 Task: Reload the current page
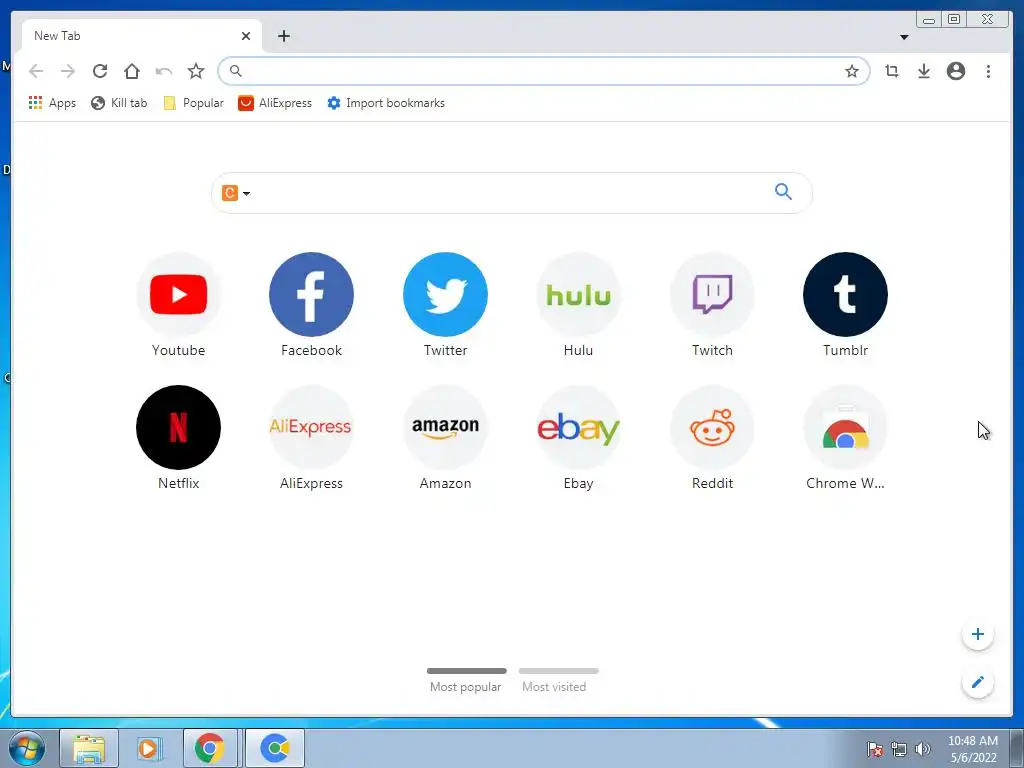pyautogui.click(x=100, y=71)
